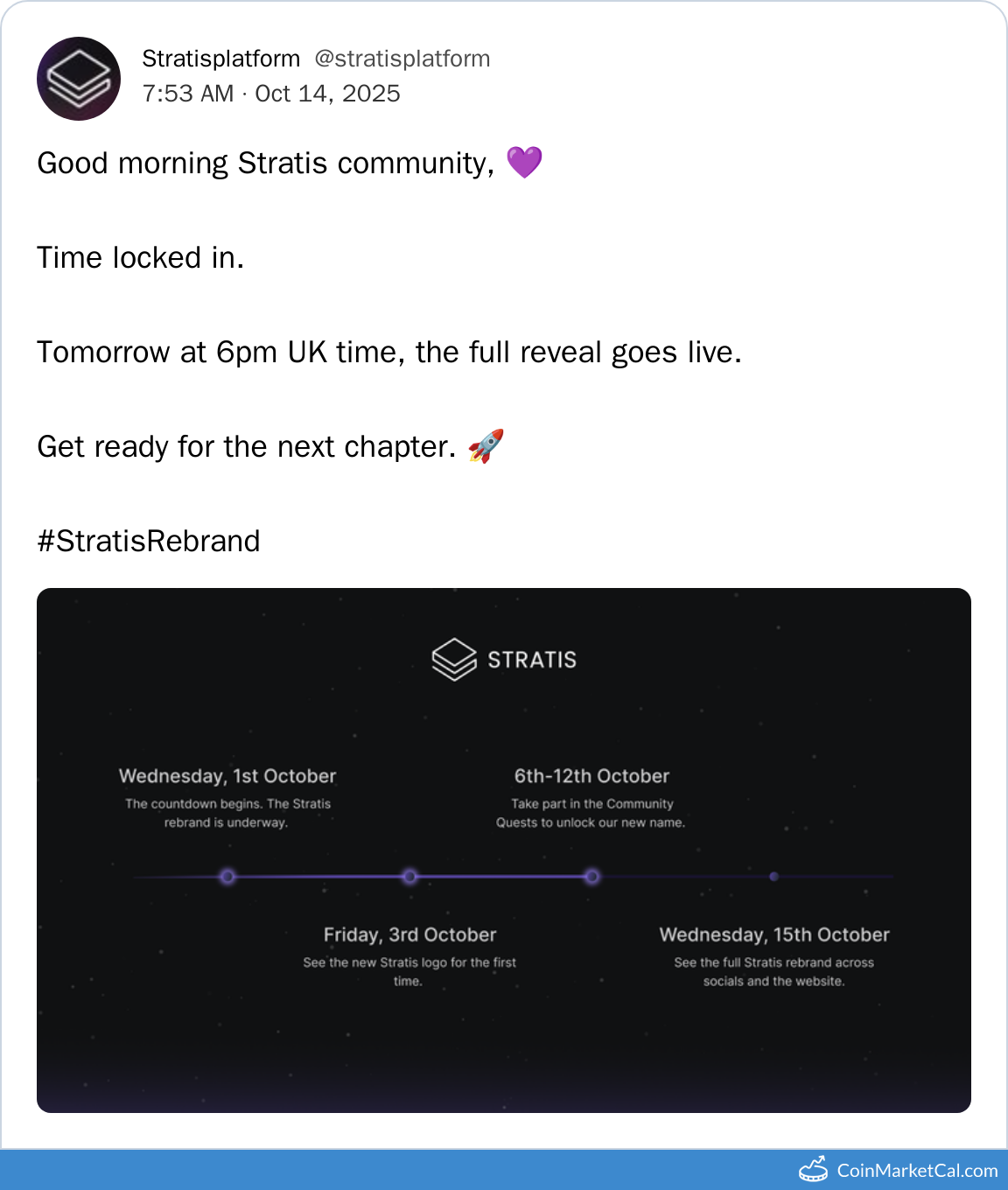
Task: Click the "Tomorrow at 6pm UK time" line
Action: coord(389,352)
